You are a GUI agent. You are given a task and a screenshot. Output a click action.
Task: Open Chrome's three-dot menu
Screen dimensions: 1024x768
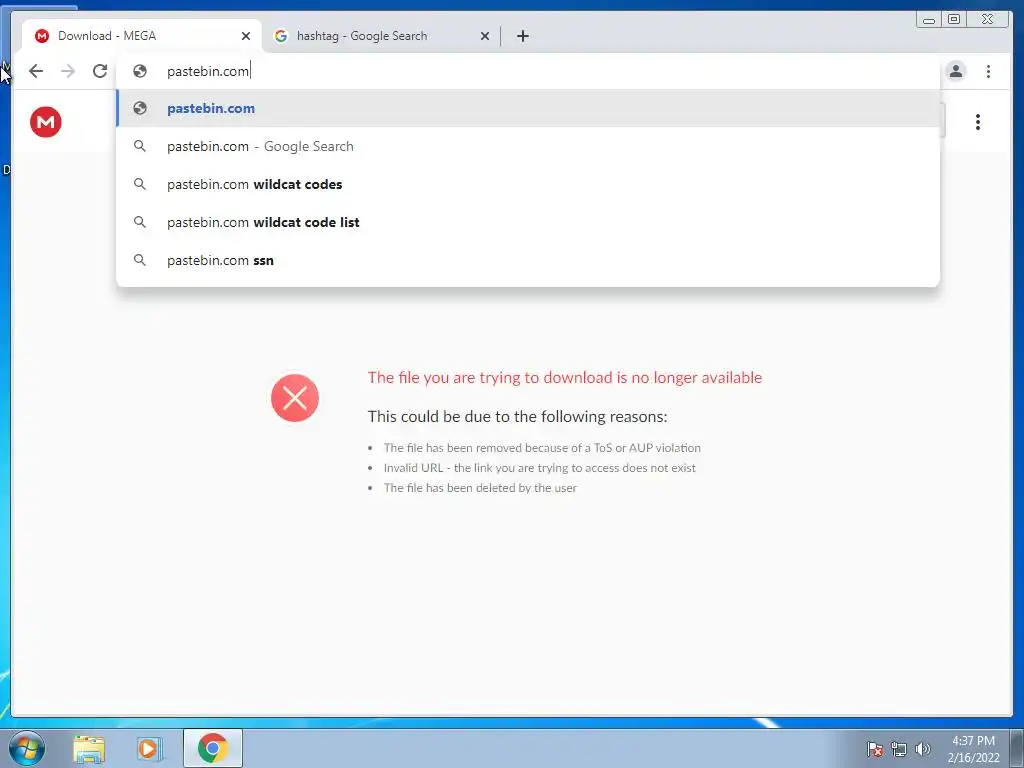pos(989,71)
